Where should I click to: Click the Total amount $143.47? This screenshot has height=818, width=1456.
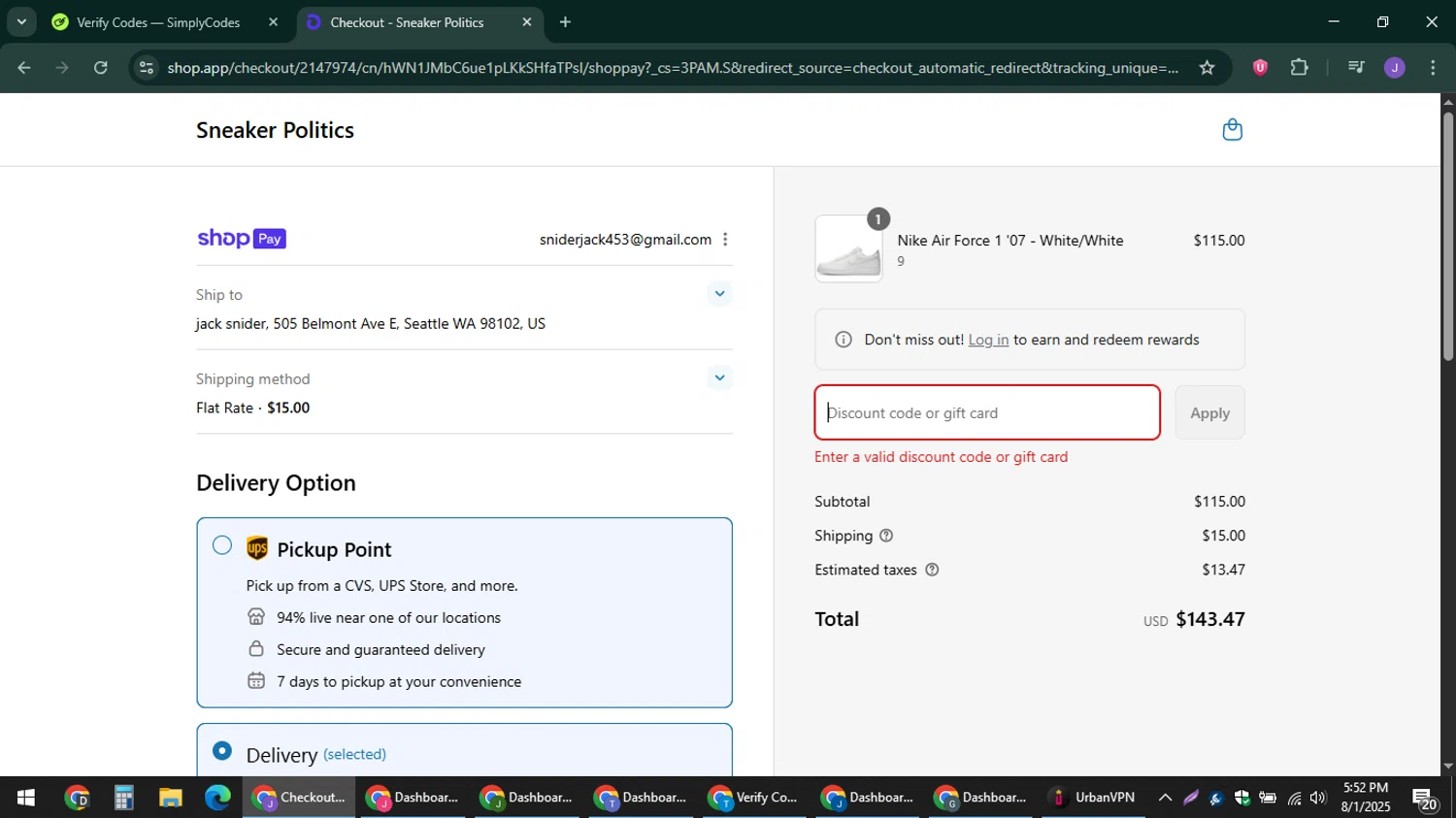1210,619
